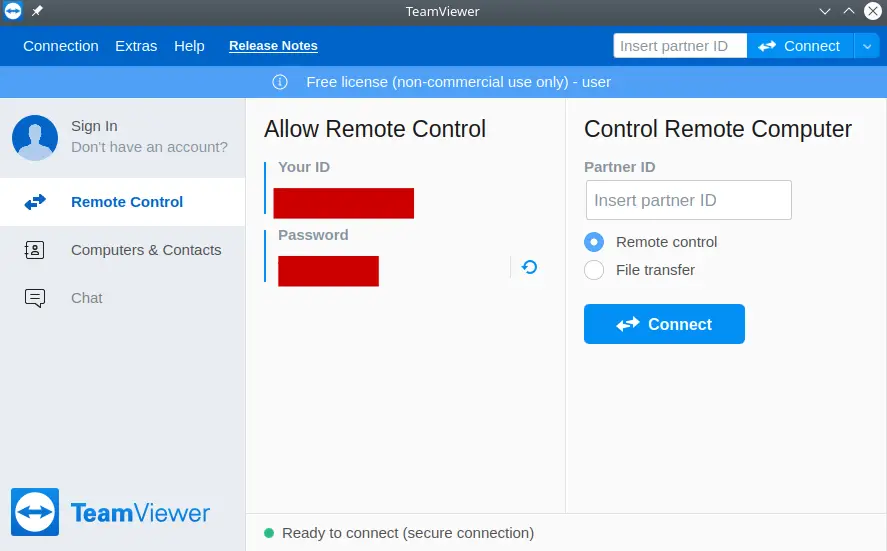887x551 pixels.
Task: Select the Remote Control tab
Action: 122,202
